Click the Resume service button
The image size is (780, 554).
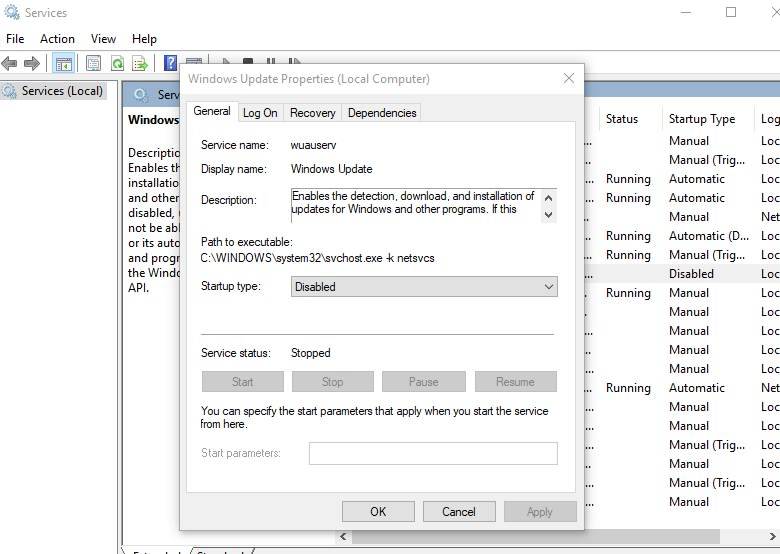pyautogui.click(x=516, y=382)
